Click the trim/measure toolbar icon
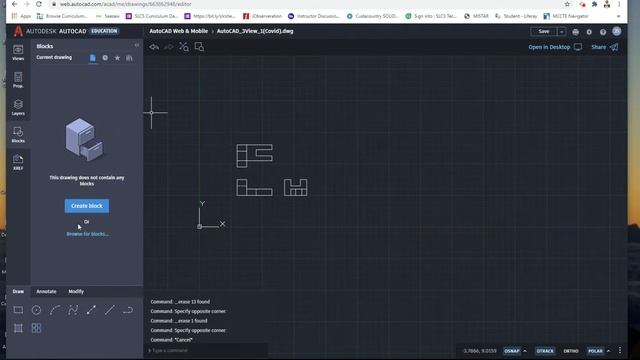Image resolution: width=640 pixels, height=360 pixels. [184, 47]
